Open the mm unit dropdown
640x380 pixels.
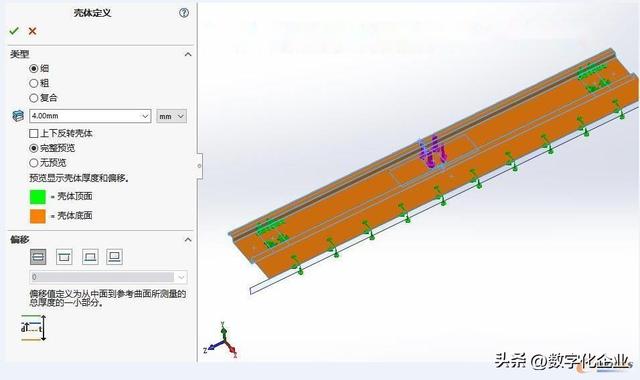tap(171, 116)
